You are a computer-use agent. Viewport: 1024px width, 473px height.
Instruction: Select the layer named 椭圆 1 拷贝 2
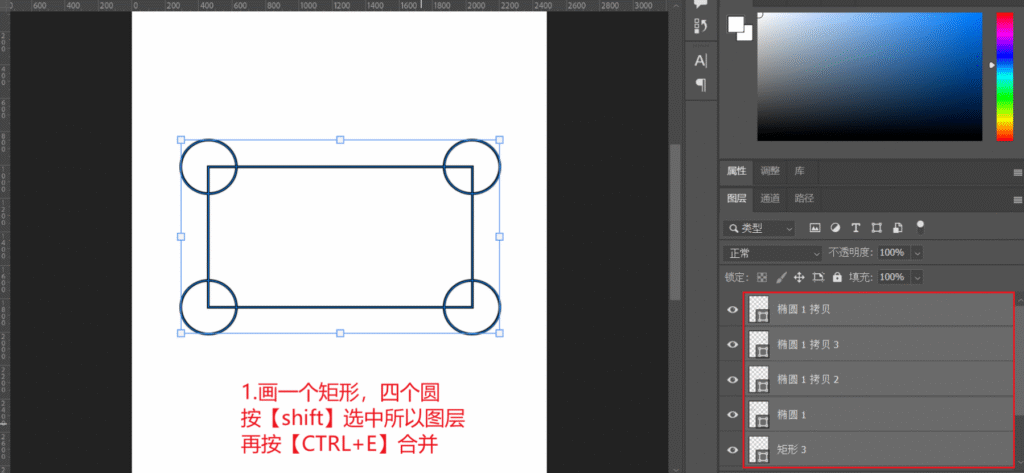807,380
